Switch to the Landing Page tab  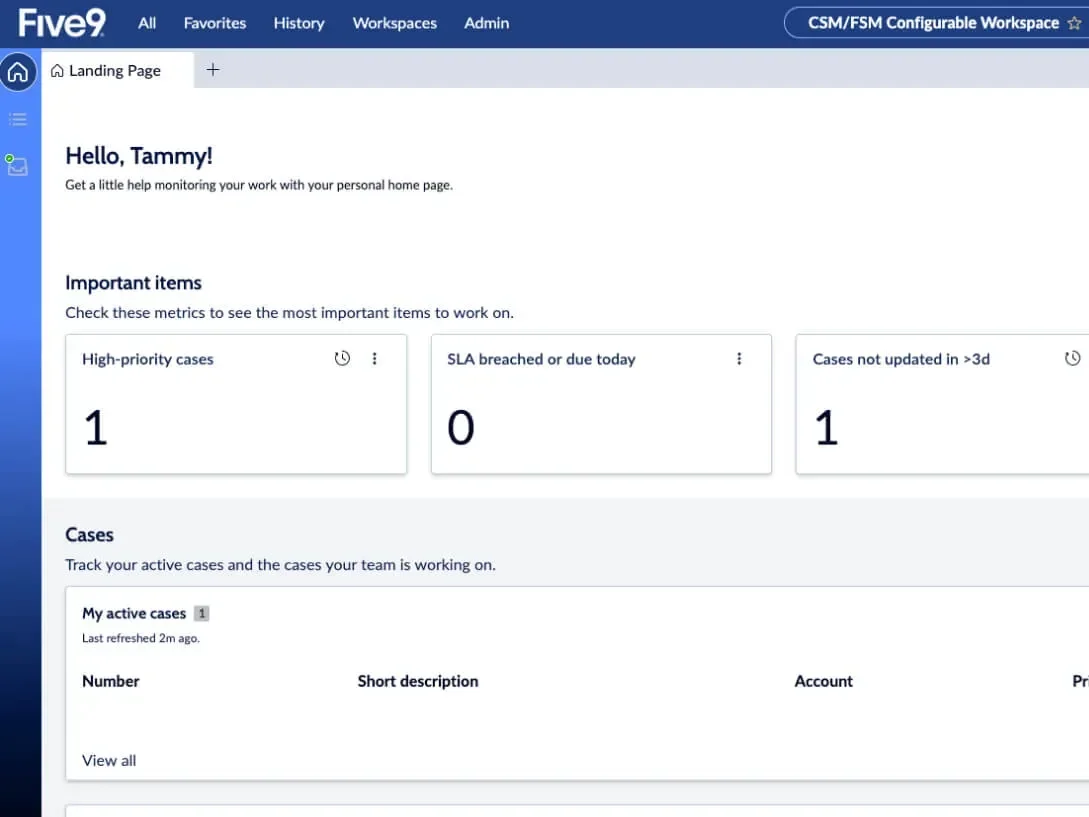[x=114, y=71]
